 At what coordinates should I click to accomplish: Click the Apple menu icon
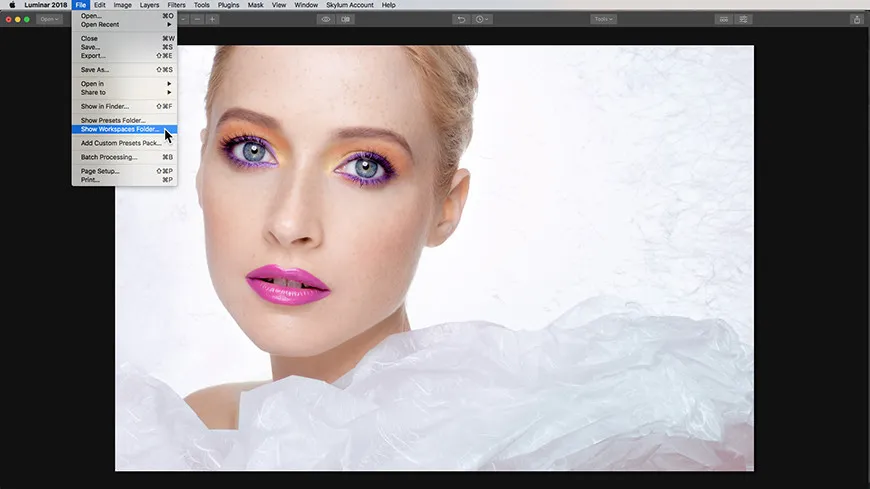pos(12,5)
